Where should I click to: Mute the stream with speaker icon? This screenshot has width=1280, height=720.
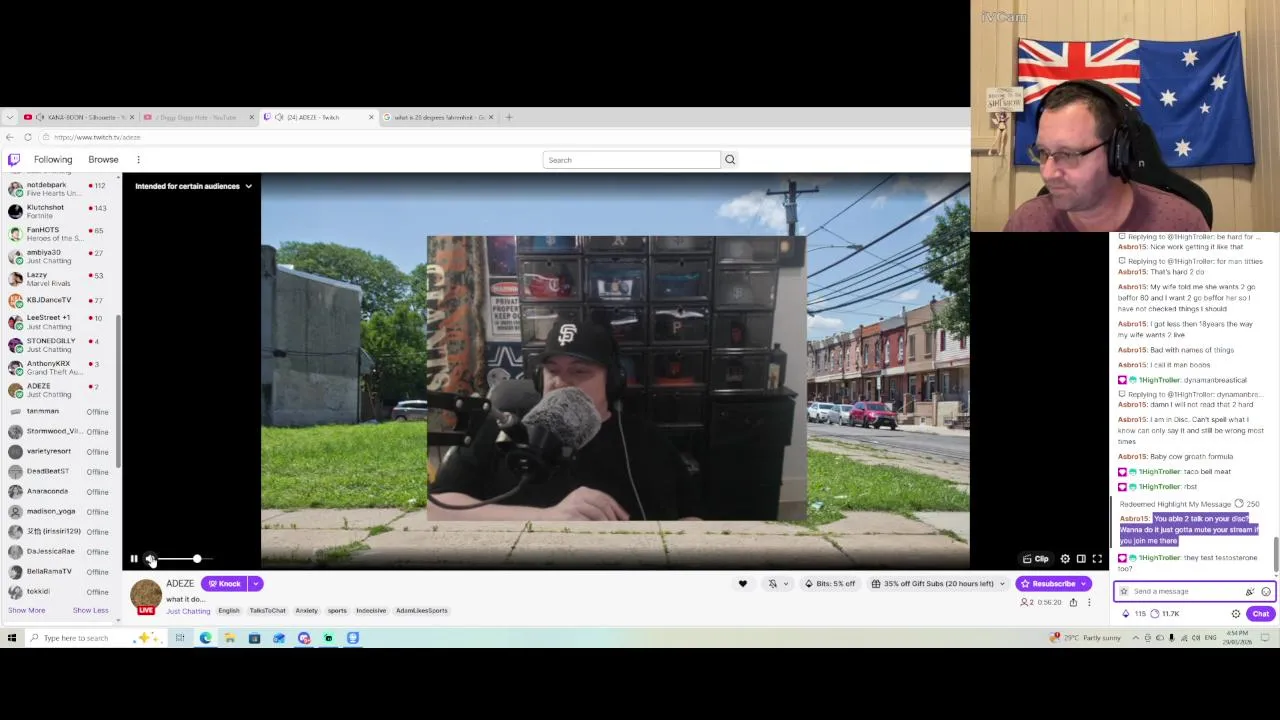pos(149,559)
